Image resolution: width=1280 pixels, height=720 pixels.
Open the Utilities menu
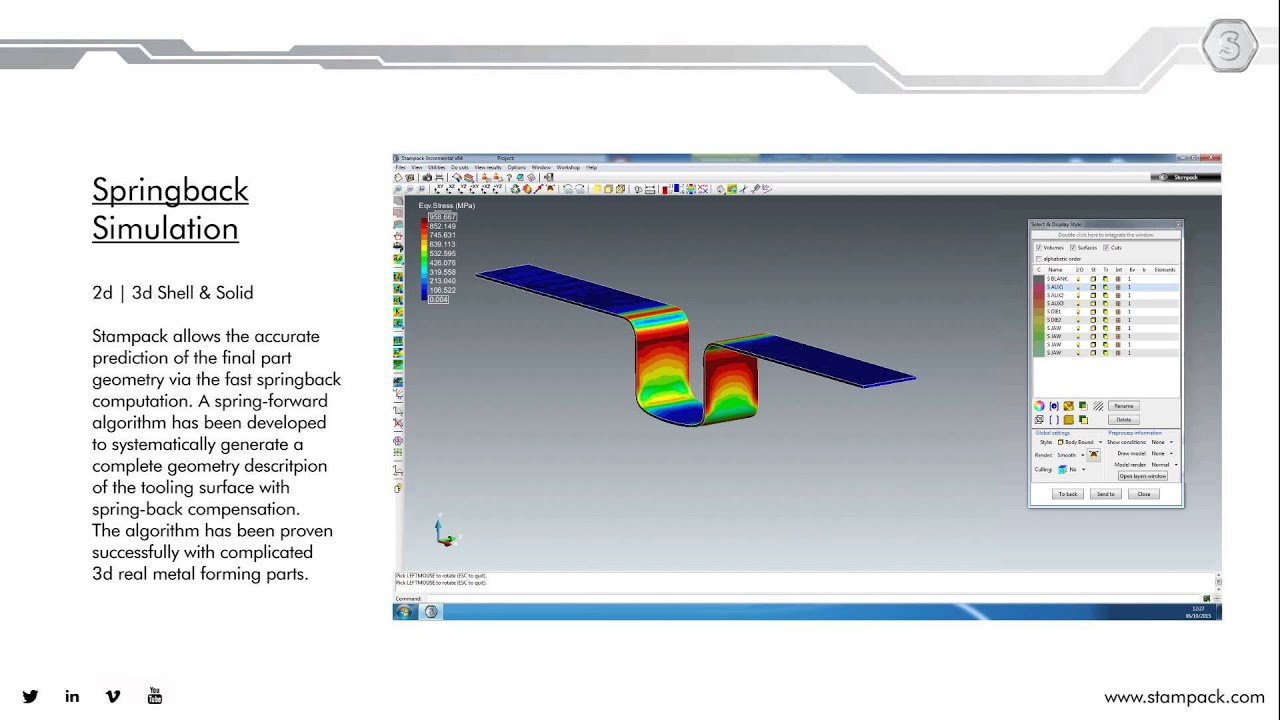[437, 167]
